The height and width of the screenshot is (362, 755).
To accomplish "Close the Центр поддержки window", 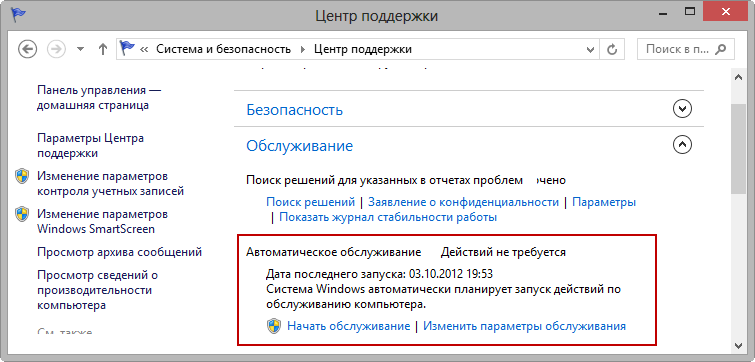I will (x=726, y=11).
